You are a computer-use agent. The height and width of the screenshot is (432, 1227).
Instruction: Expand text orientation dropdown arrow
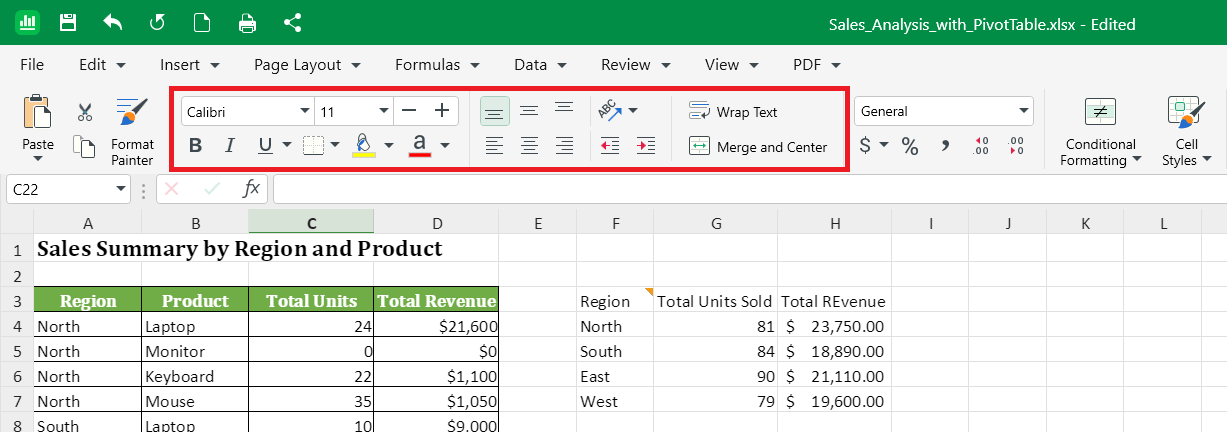coord(632,111)
